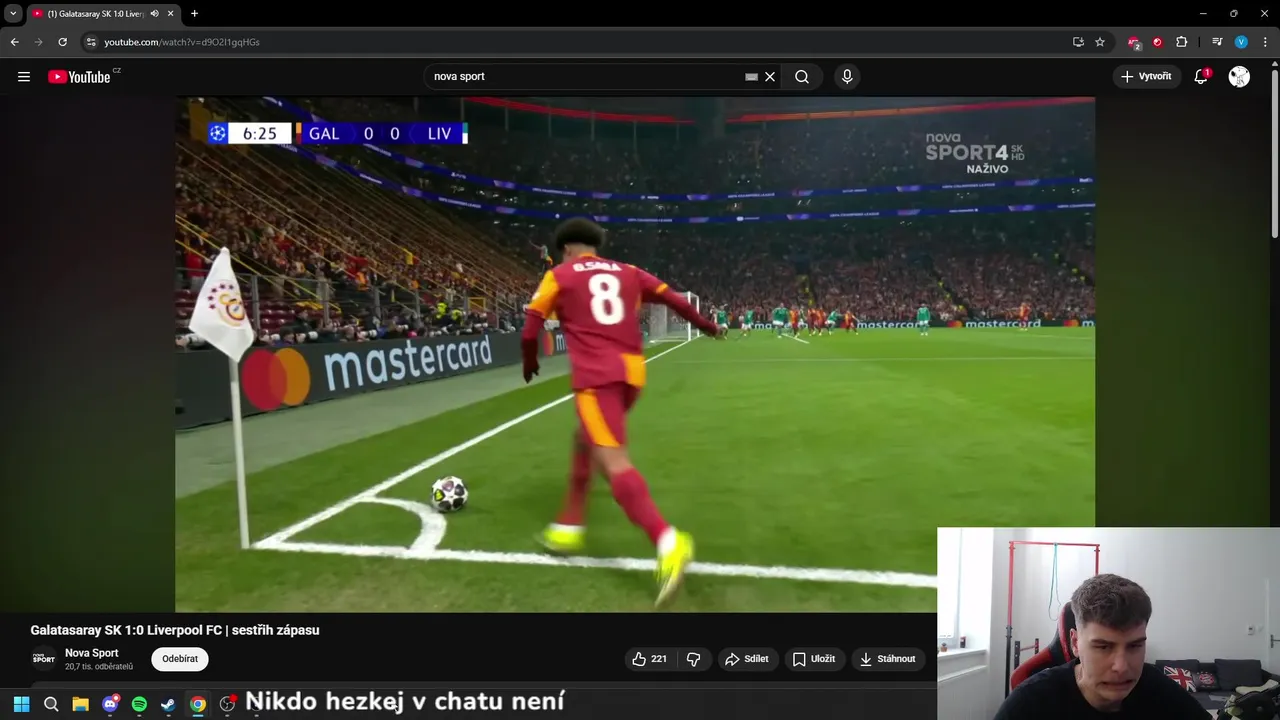Open Windows taskbar search

click(x=51, y=704)
